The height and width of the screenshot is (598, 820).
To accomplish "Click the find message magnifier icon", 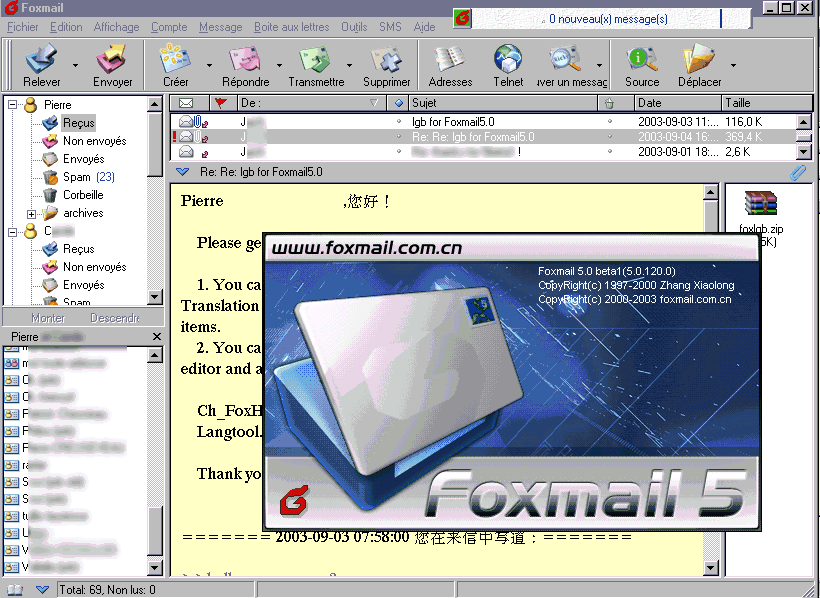I will click(565, 59).
